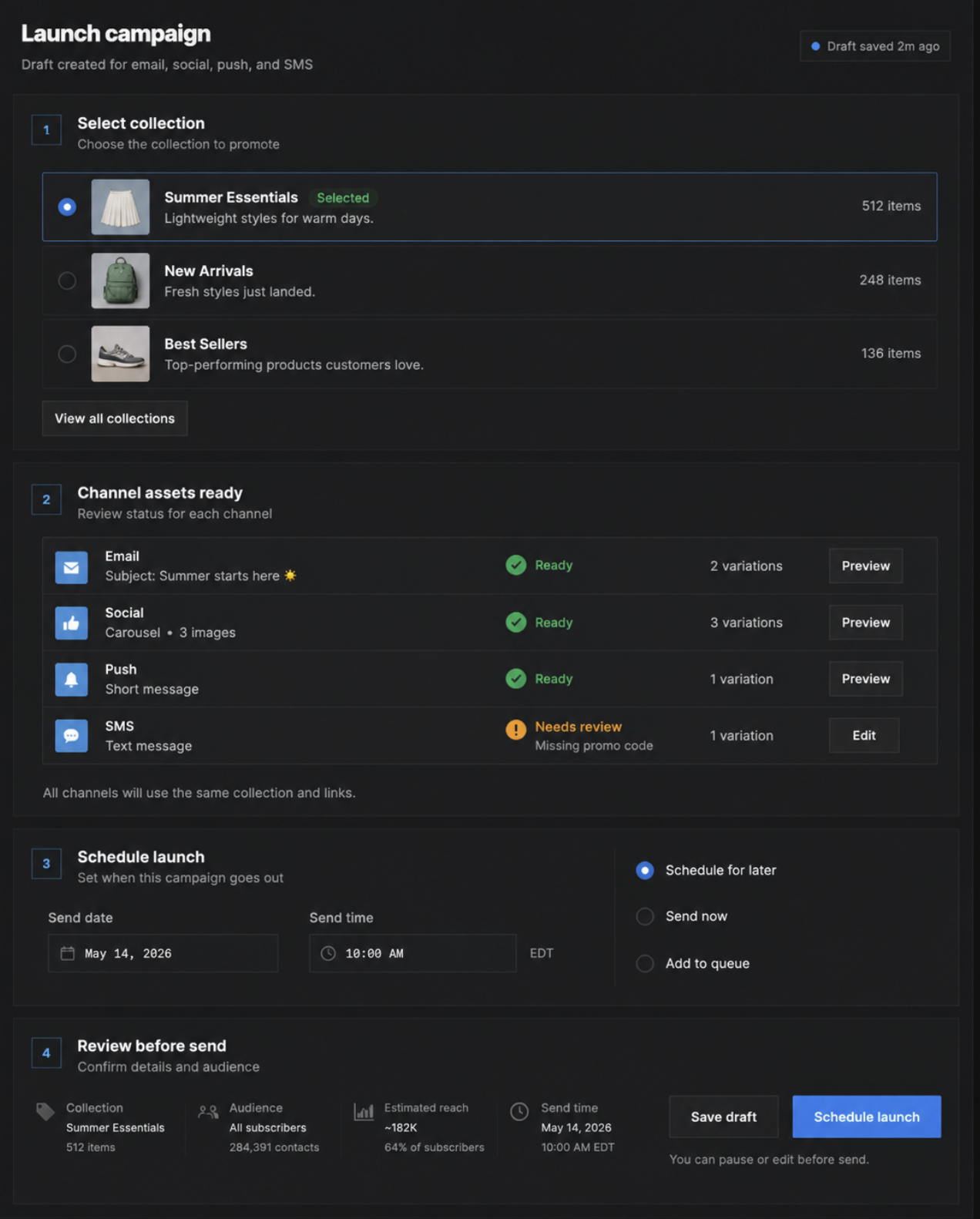This screenshot has height=1219, width=980.
Task: Click the New Arrivals collection title
Action: tap(208, 271)
